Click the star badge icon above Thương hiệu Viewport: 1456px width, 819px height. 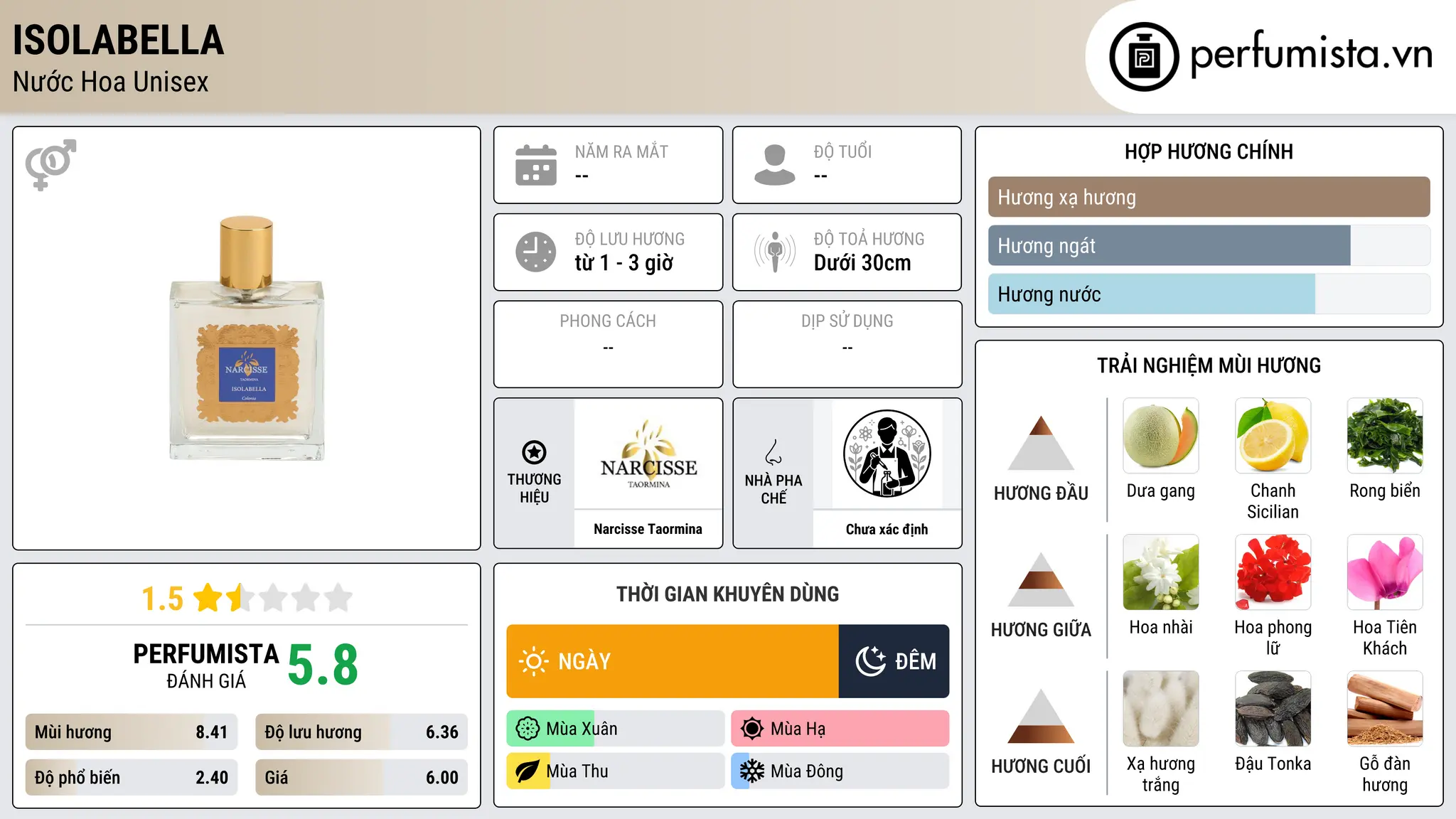pyautogui.click(x=534, y=452)
